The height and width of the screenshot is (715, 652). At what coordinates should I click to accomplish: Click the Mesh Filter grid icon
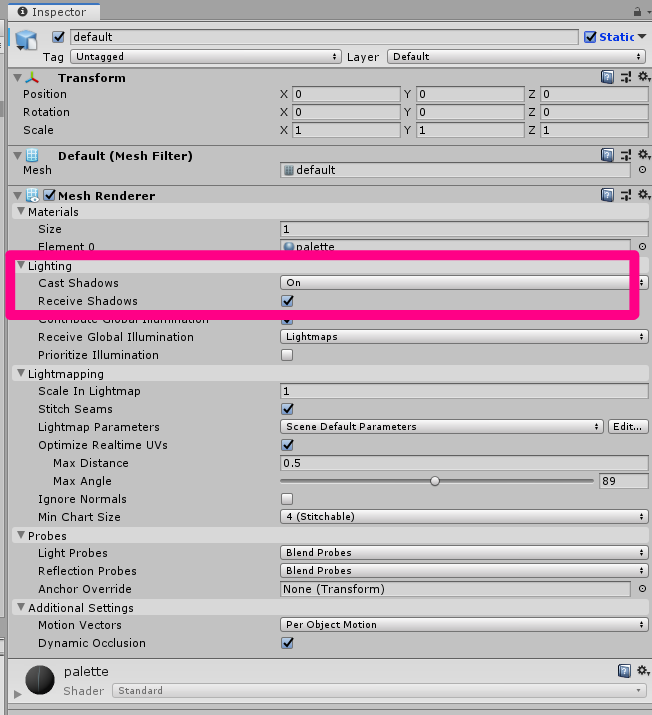tap(32, 155)
